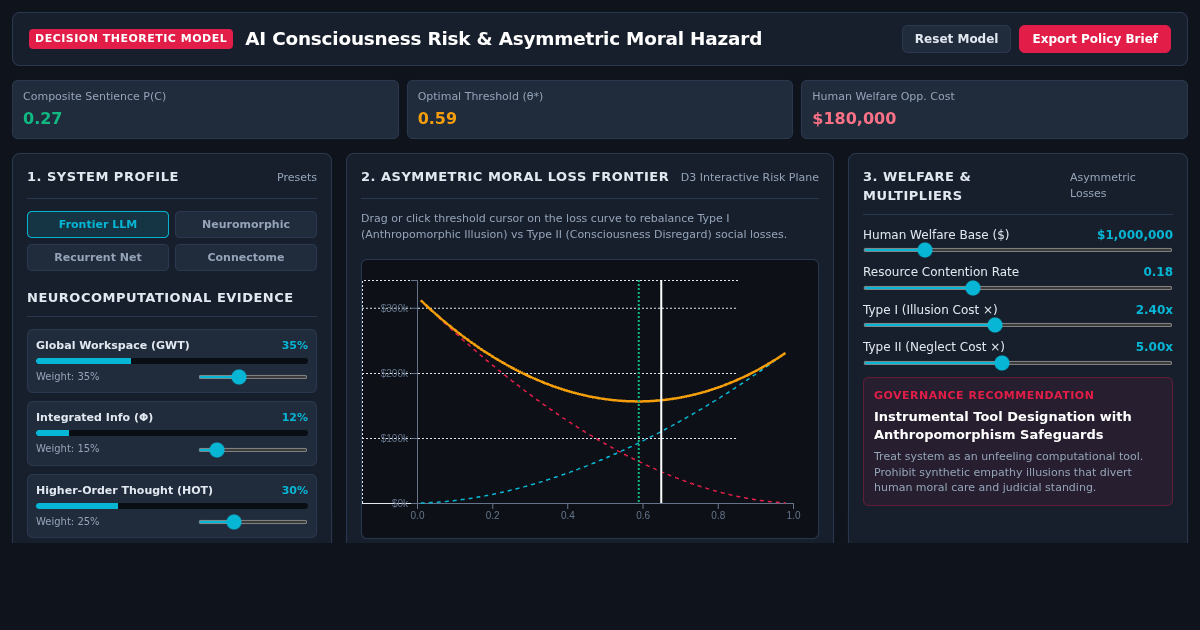Click the Integrated Info 12% value
The width and height of the screenshot is (1200, 630).
(x=295, y=418)
